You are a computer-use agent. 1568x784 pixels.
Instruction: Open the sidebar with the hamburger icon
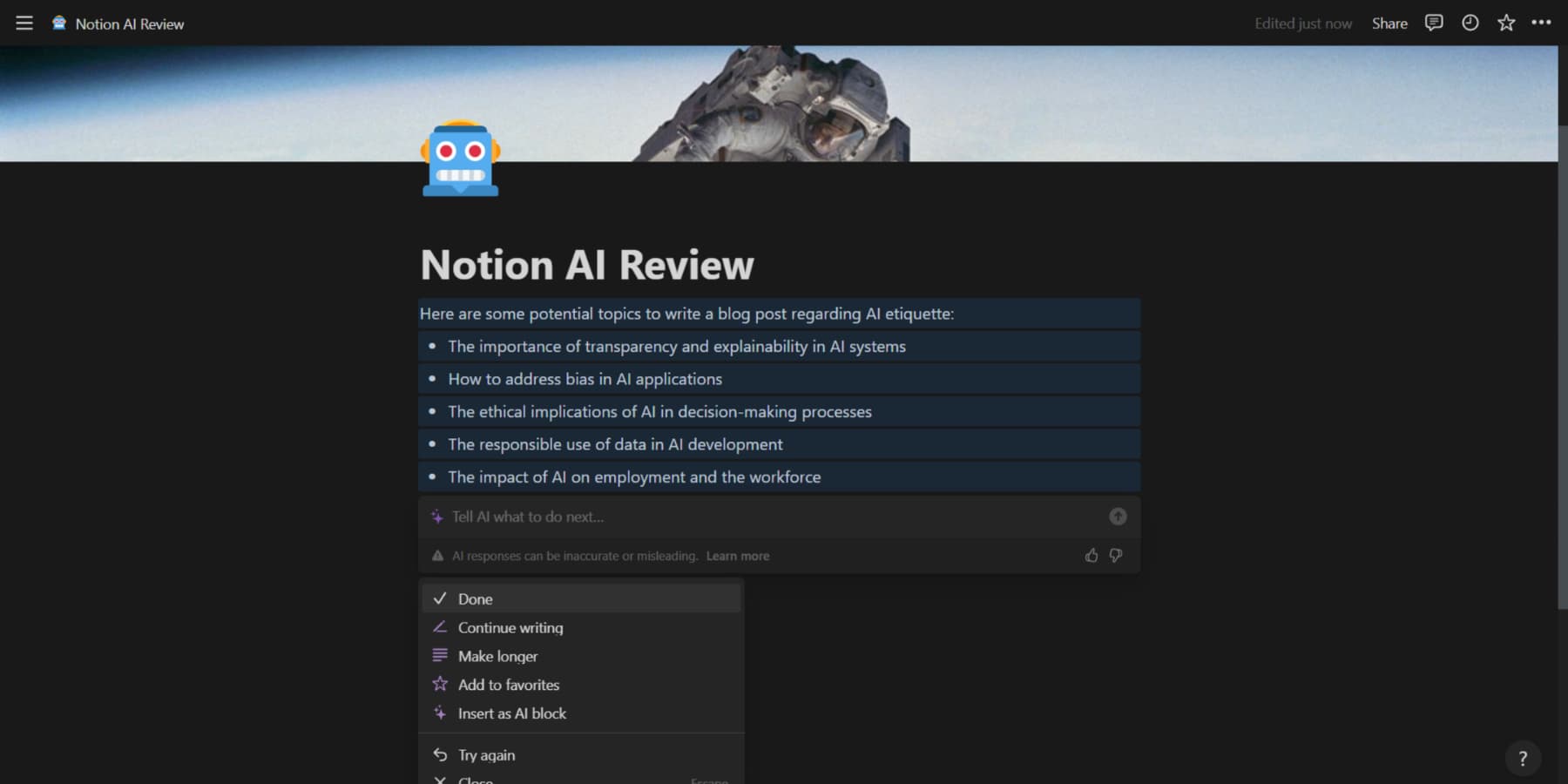click(24, 23)
